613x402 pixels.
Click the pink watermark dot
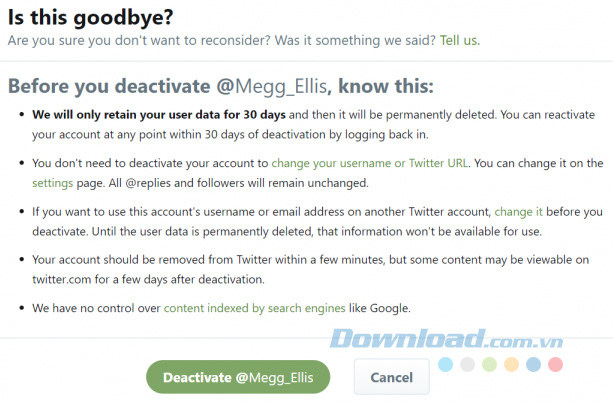[555, 364]
